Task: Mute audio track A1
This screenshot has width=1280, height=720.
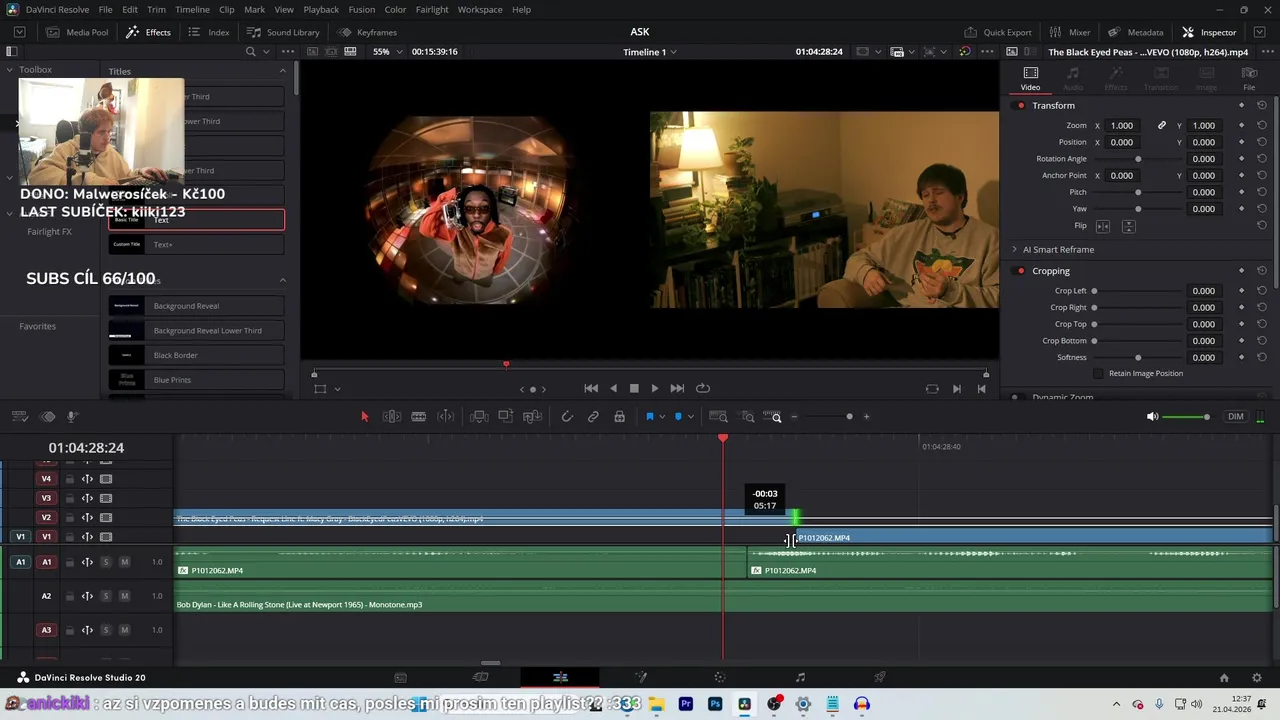Action: [x=124, y=562]
